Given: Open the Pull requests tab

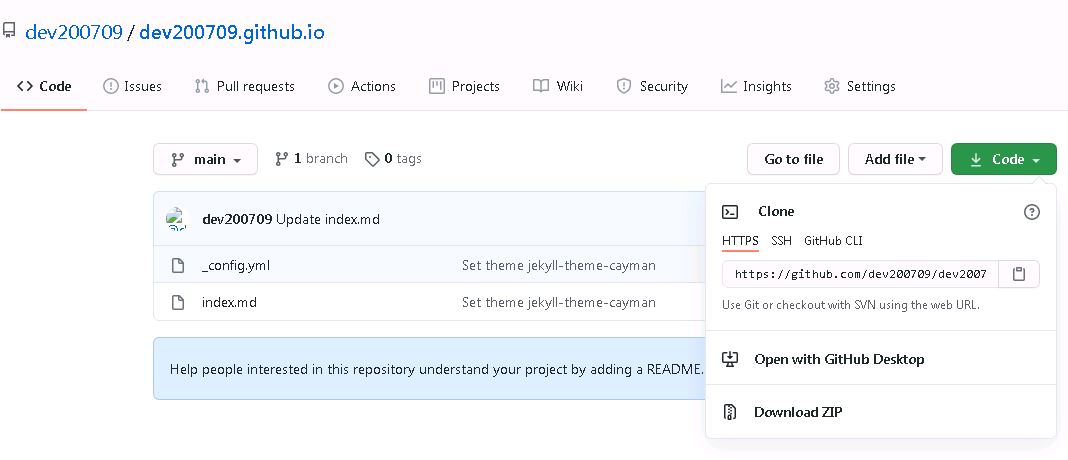Looking at the screenshot, I should tap(245, 87).
